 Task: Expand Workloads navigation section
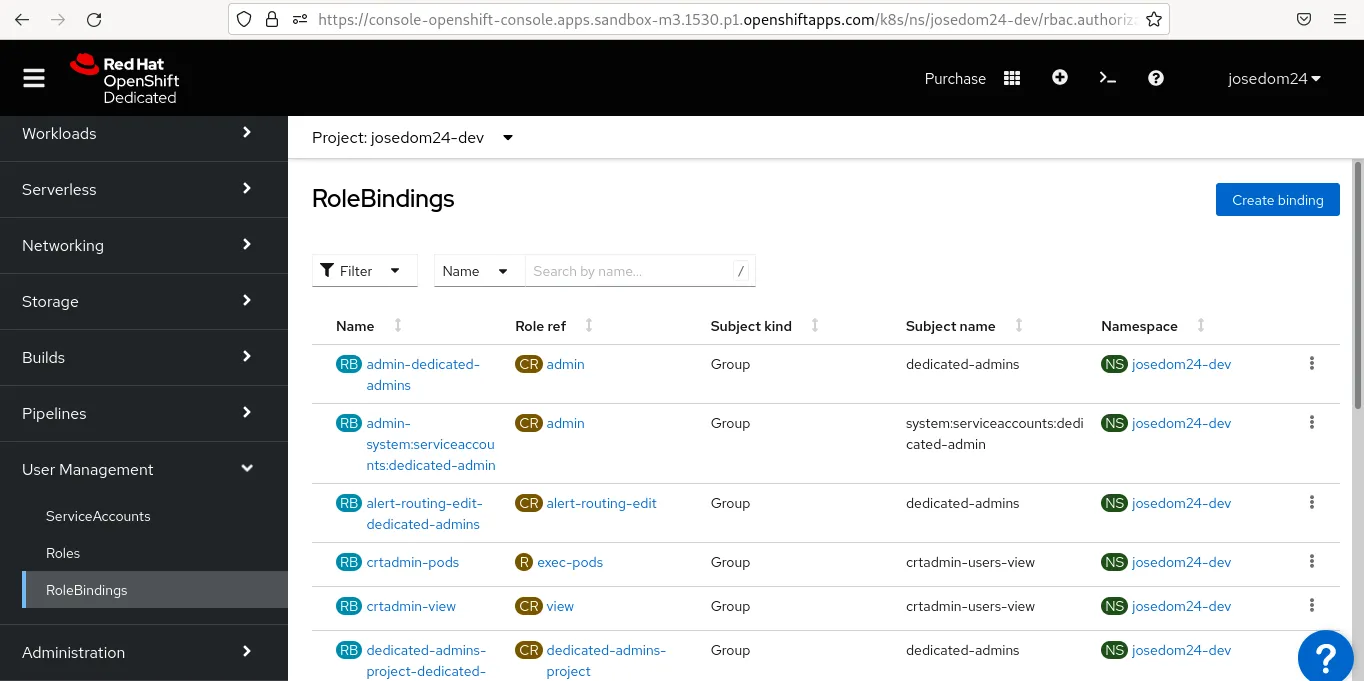click(143, 133)
